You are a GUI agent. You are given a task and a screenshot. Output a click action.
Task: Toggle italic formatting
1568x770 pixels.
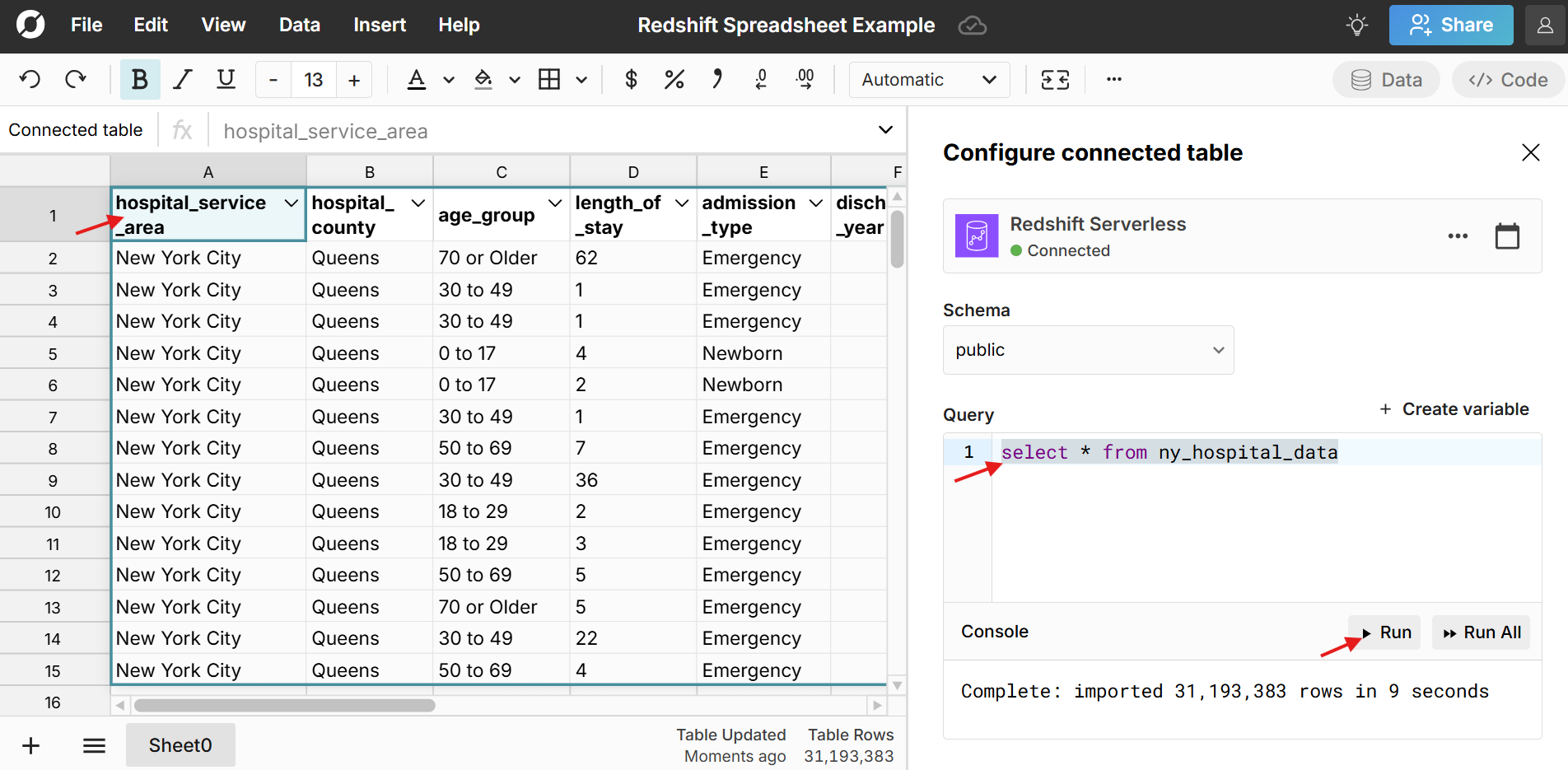[x=182, y=80]
